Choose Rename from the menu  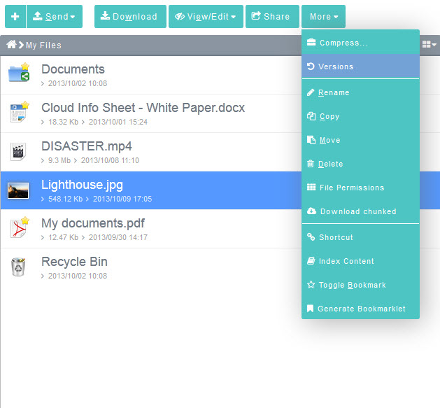[x=360, y=92]
